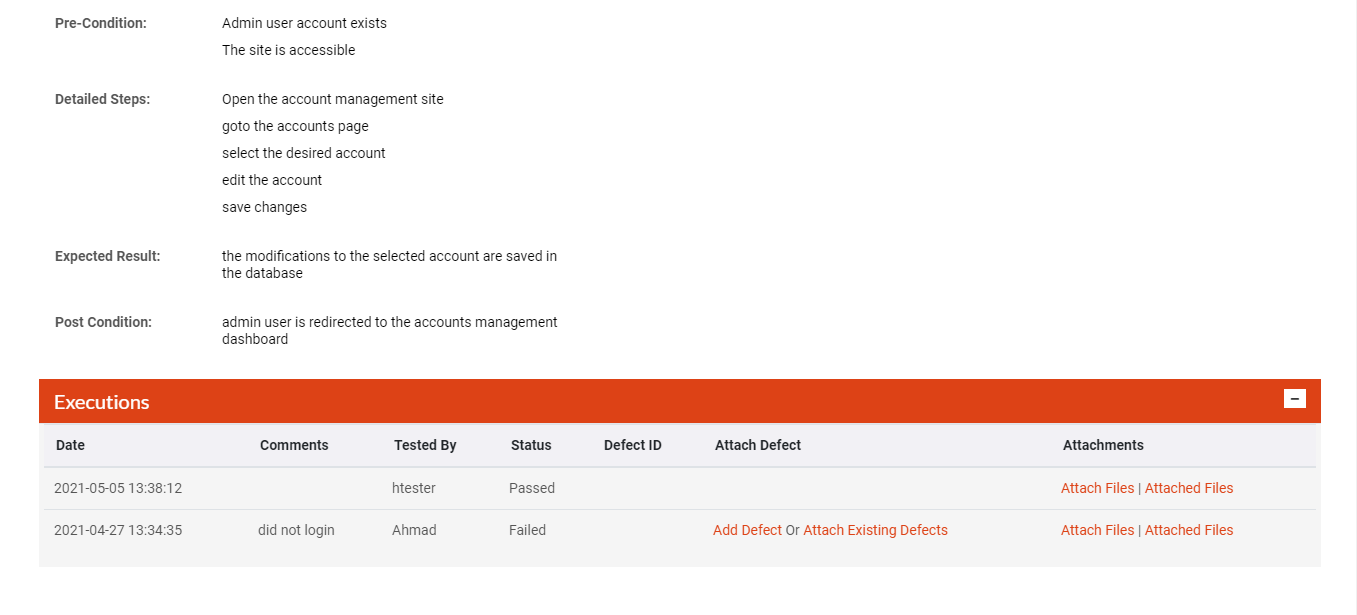Select the execution tested by Ahmad
1357x615 pixels.
[x=414, y=530]
